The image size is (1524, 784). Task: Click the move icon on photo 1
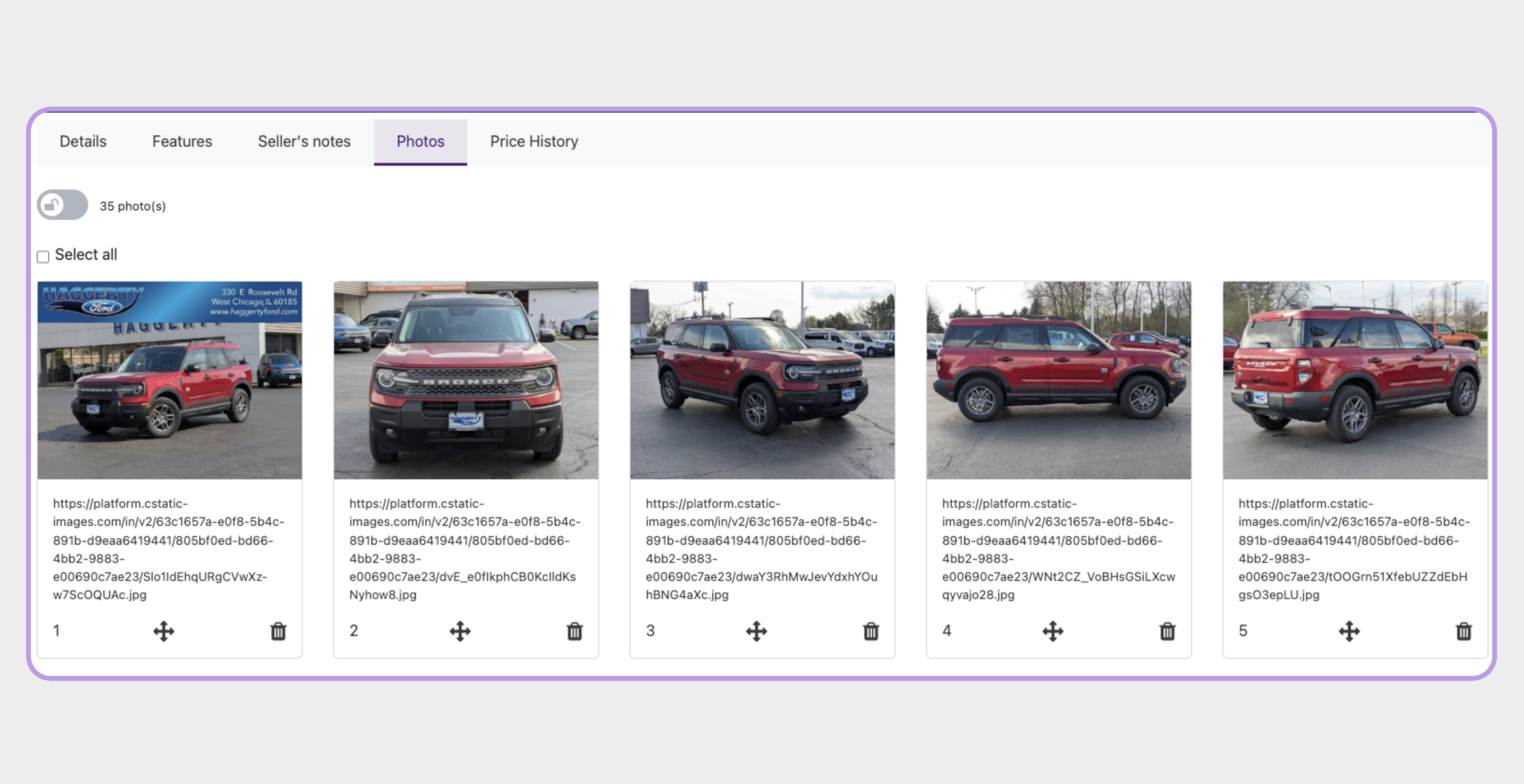coord(164,631)
